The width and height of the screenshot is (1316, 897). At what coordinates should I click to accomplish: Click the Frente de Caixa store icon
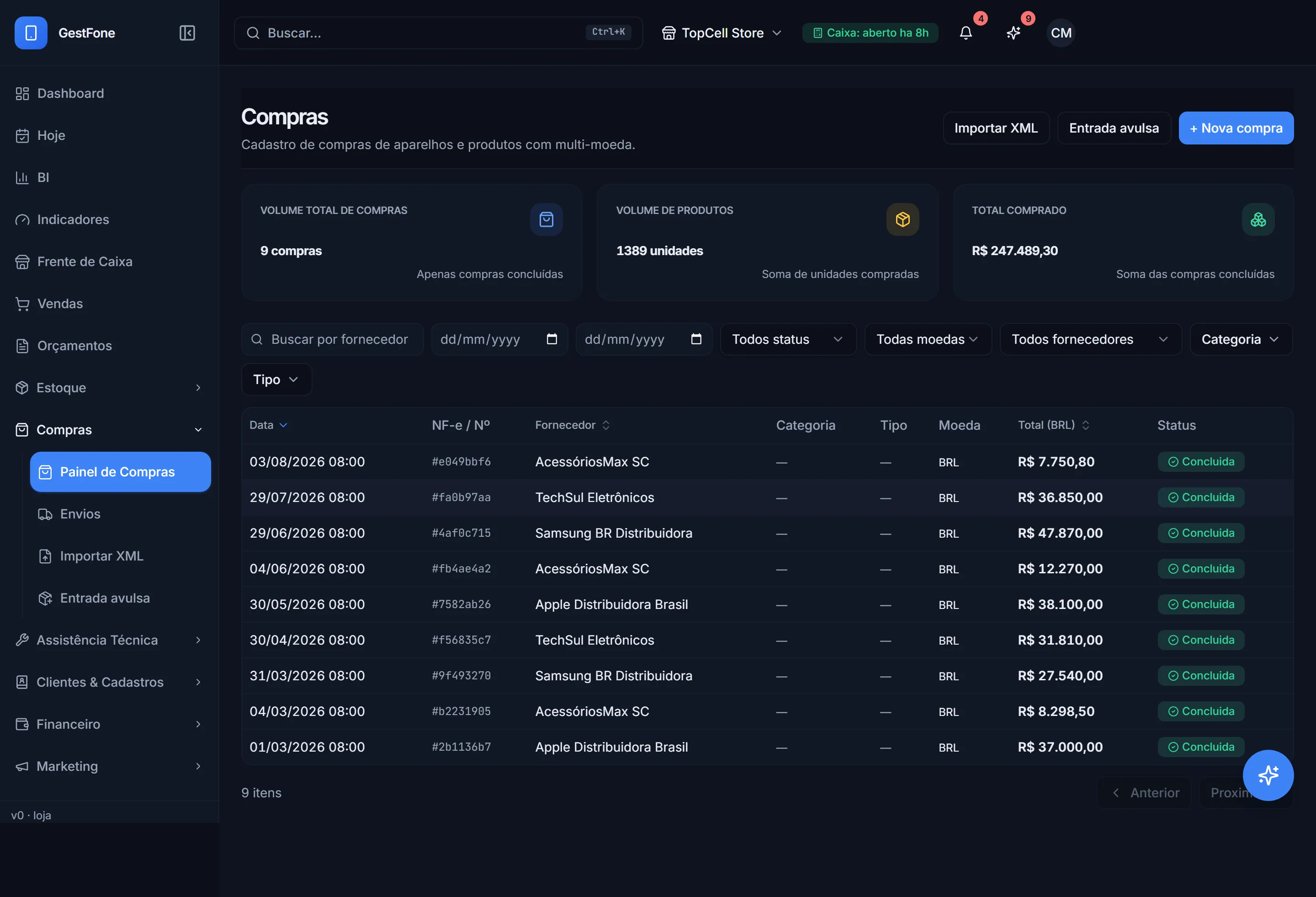click(x=22, y=262)
